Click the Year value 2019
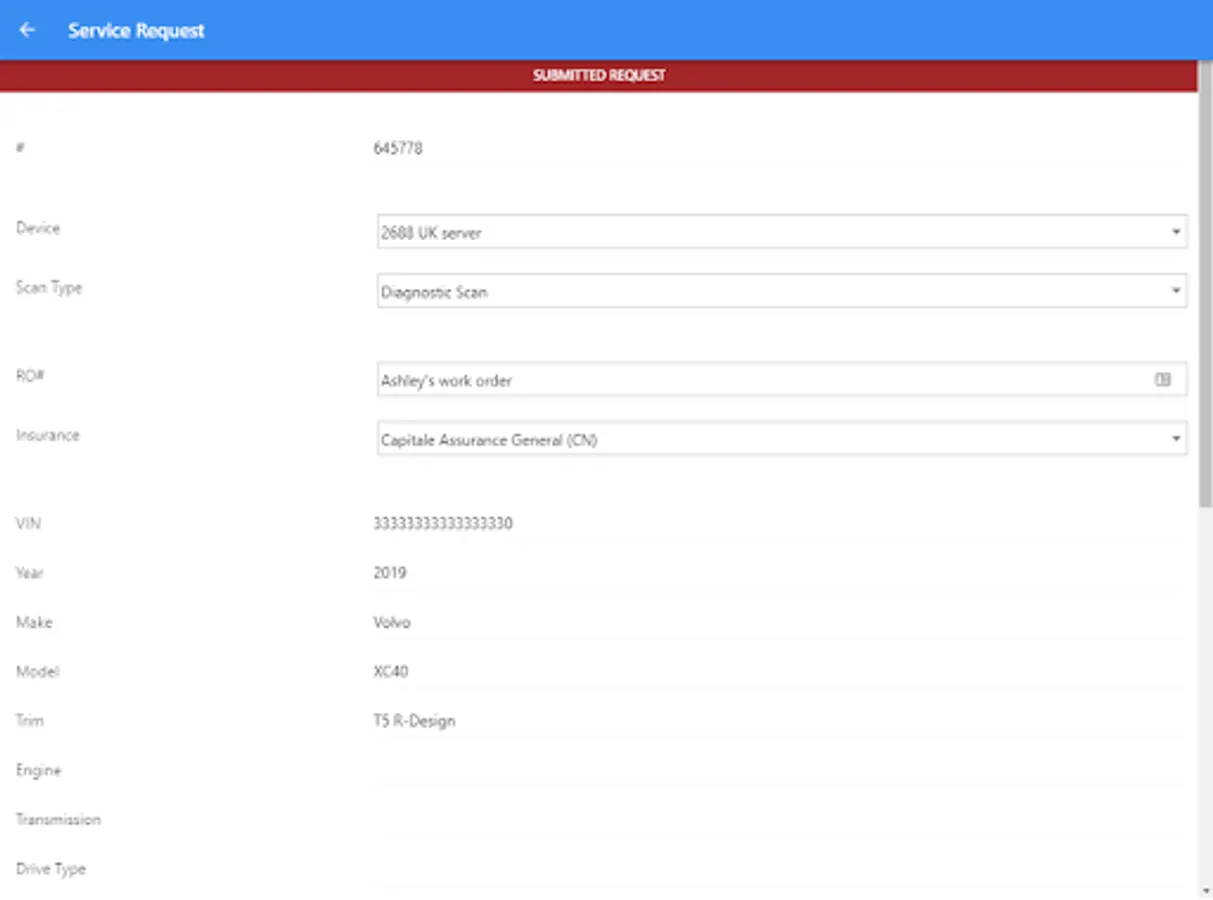Image resolution: width=1213 pixels, height=900 pixels. tap(390, 573)
